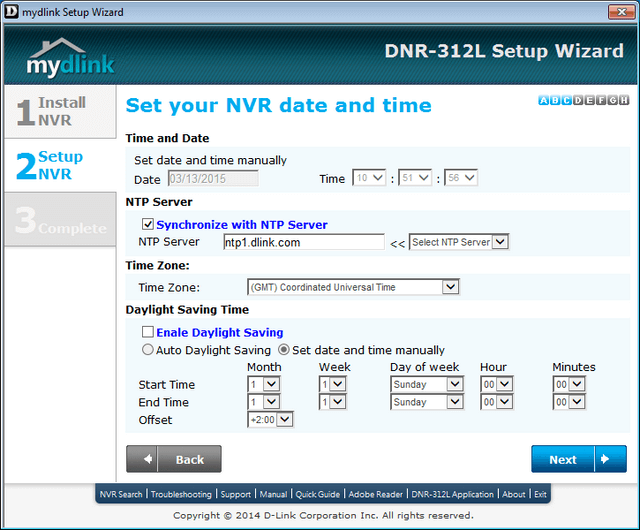Open the Quick Guide link
Image resolution: width=640 pixels, height=530 pixels.
point(318,494)
